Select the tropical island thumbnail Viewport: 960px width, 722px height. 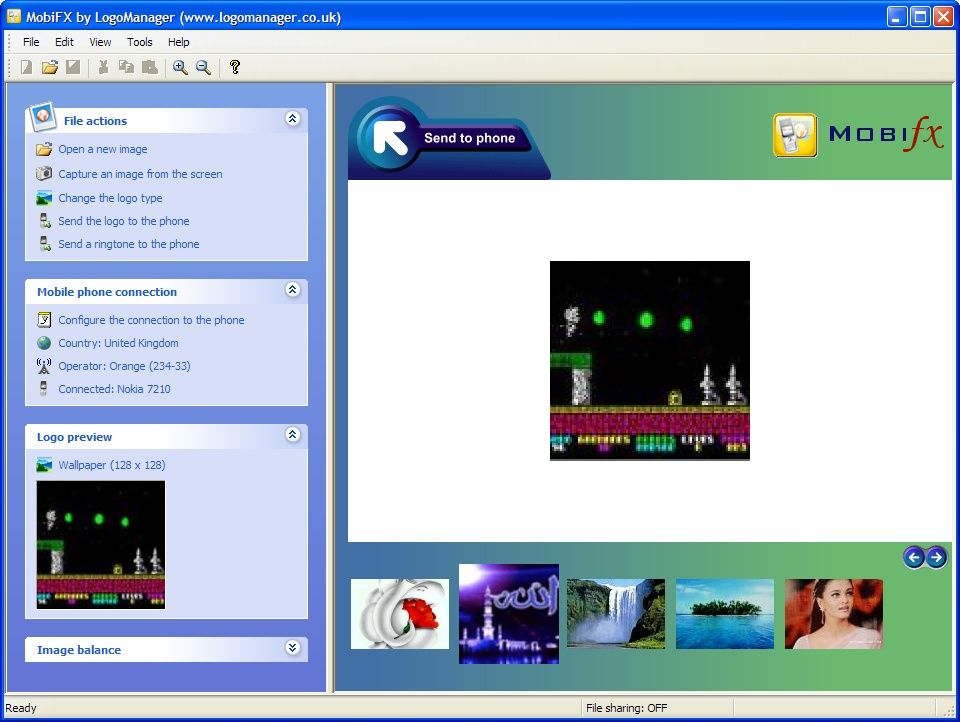click(x=725, y=614)
